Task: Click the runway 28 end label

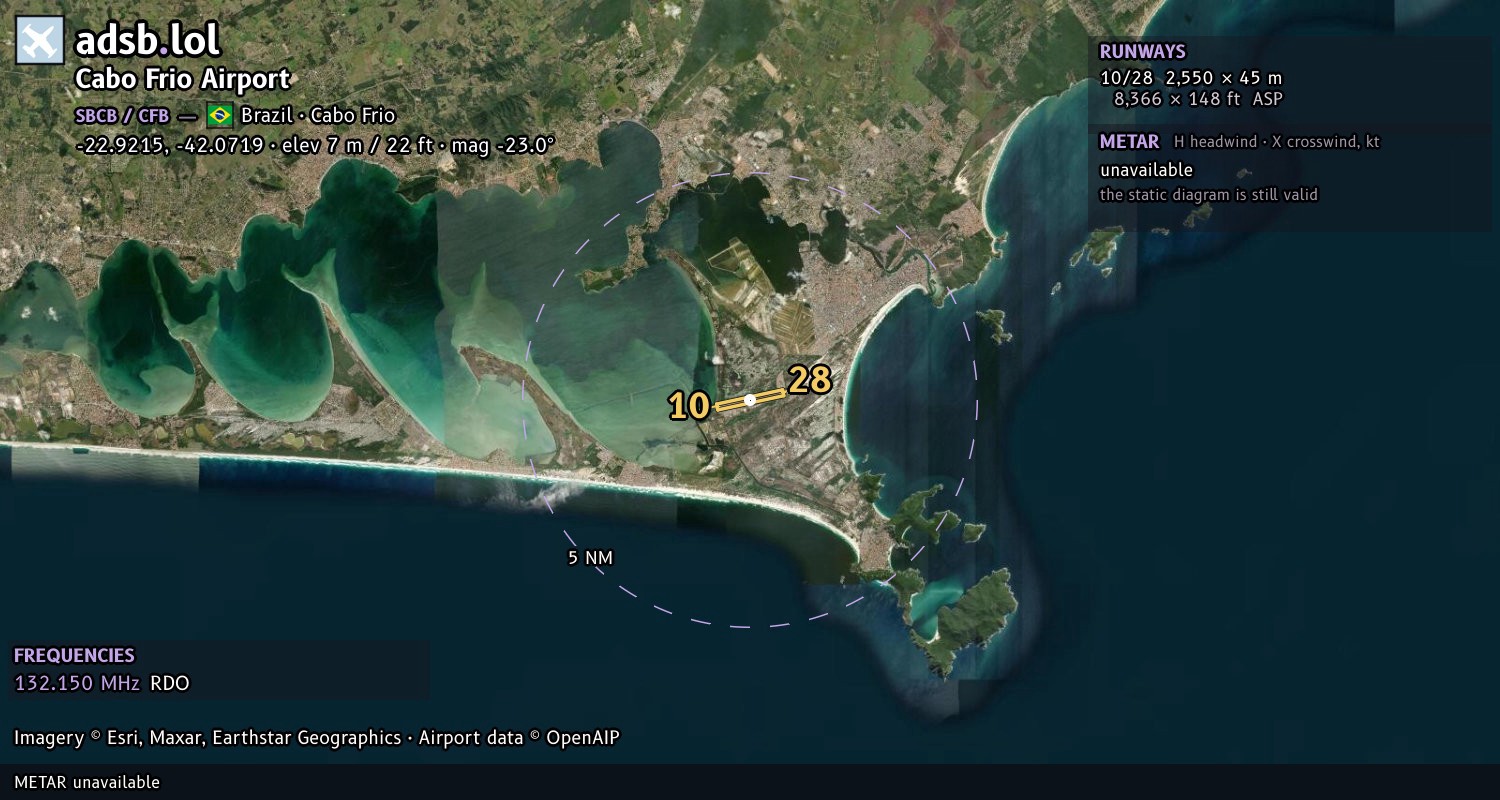Action: pyautogui.click(x=810, y=380)
